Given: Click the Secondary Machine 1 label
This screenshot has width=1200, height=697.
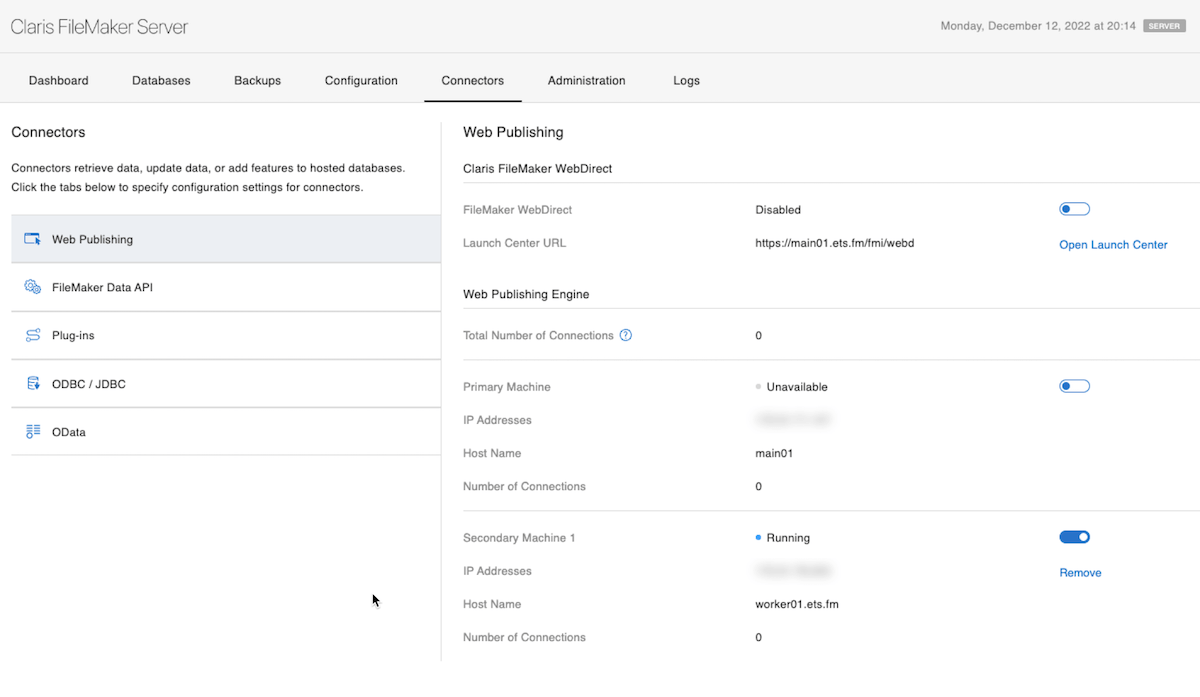Looking at the screenshot, I should (519, 538).
